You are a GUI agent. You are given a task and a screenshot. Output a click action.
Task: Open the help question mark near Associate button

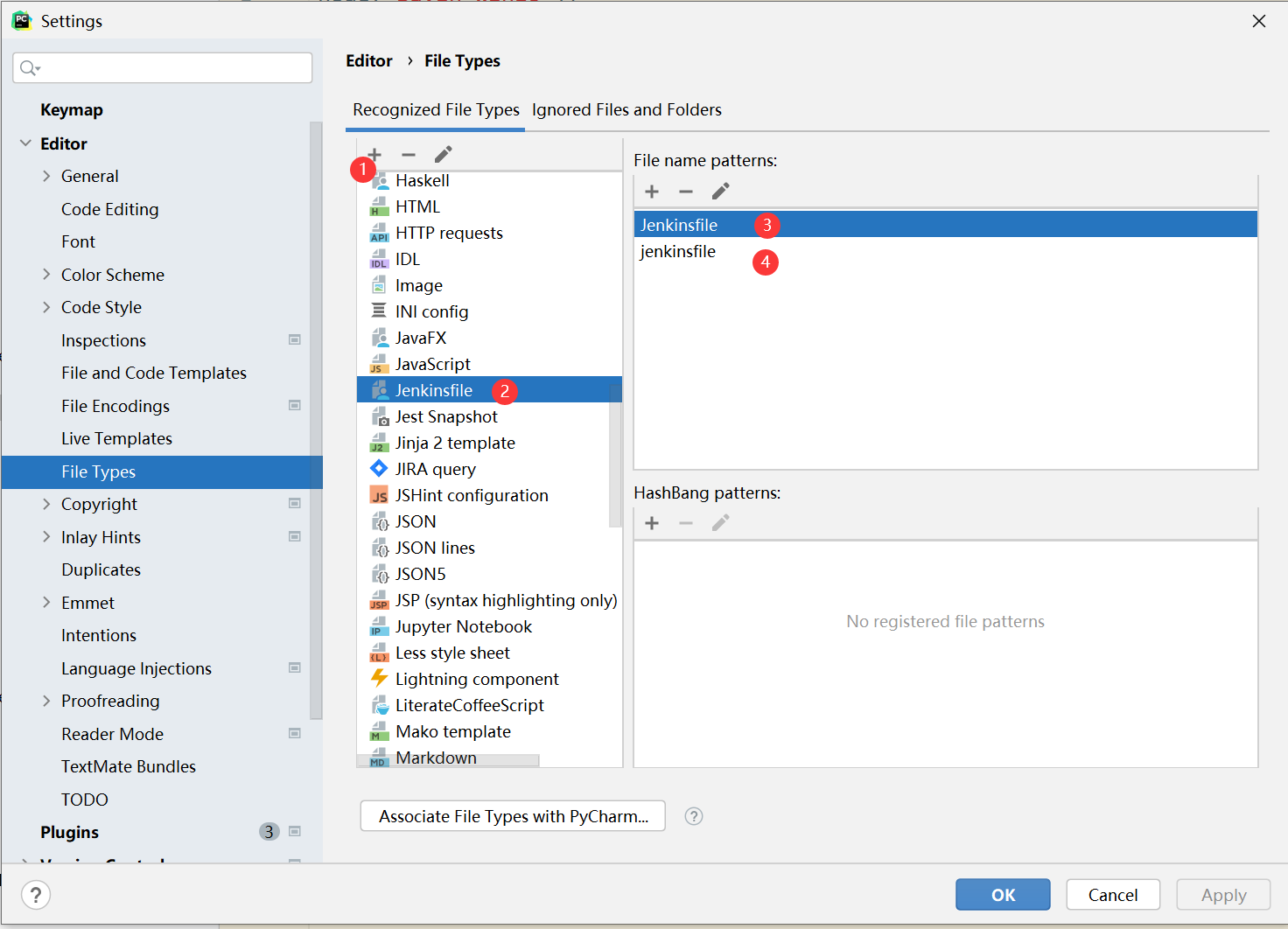tap(694, 816)
